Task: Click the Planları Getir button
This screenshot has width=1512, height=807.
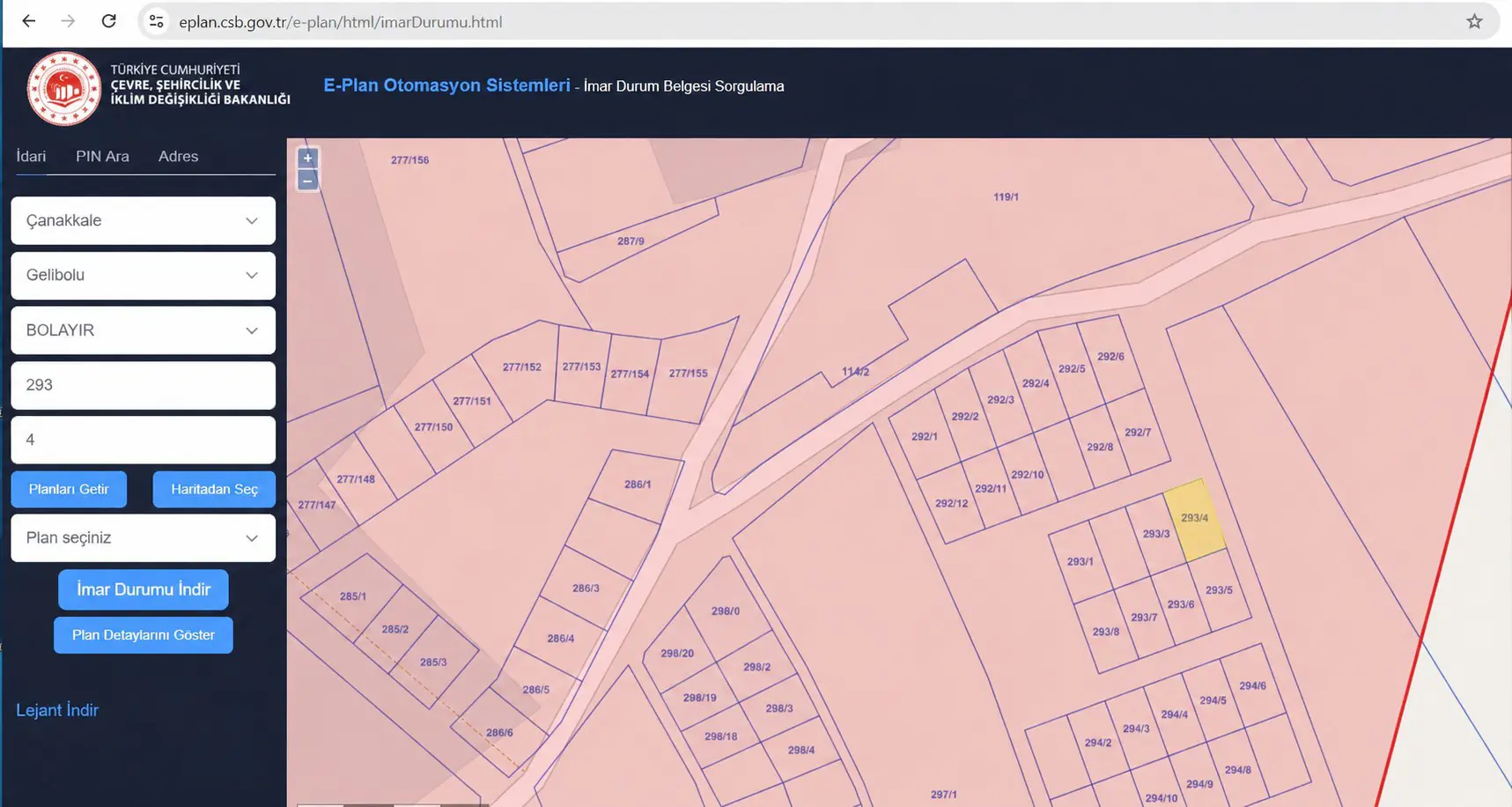Action: 69,489
